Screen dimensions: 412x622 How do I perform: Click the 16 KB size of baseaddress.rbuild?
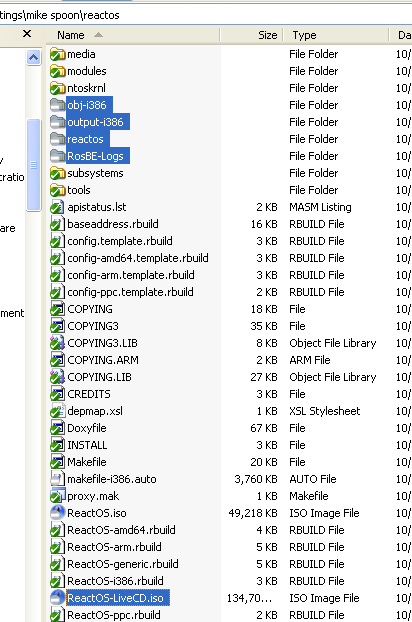[264, 225]
